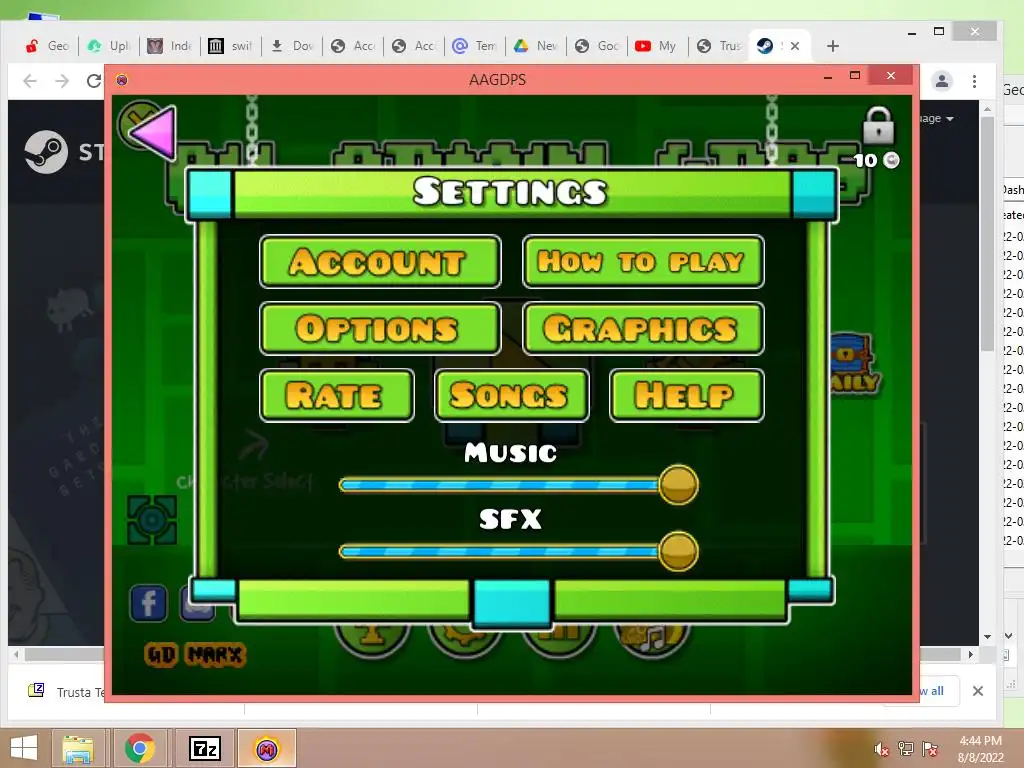Click the SFX slider blue track
The image size is (1024, 768).
click(x=499, y=551)
